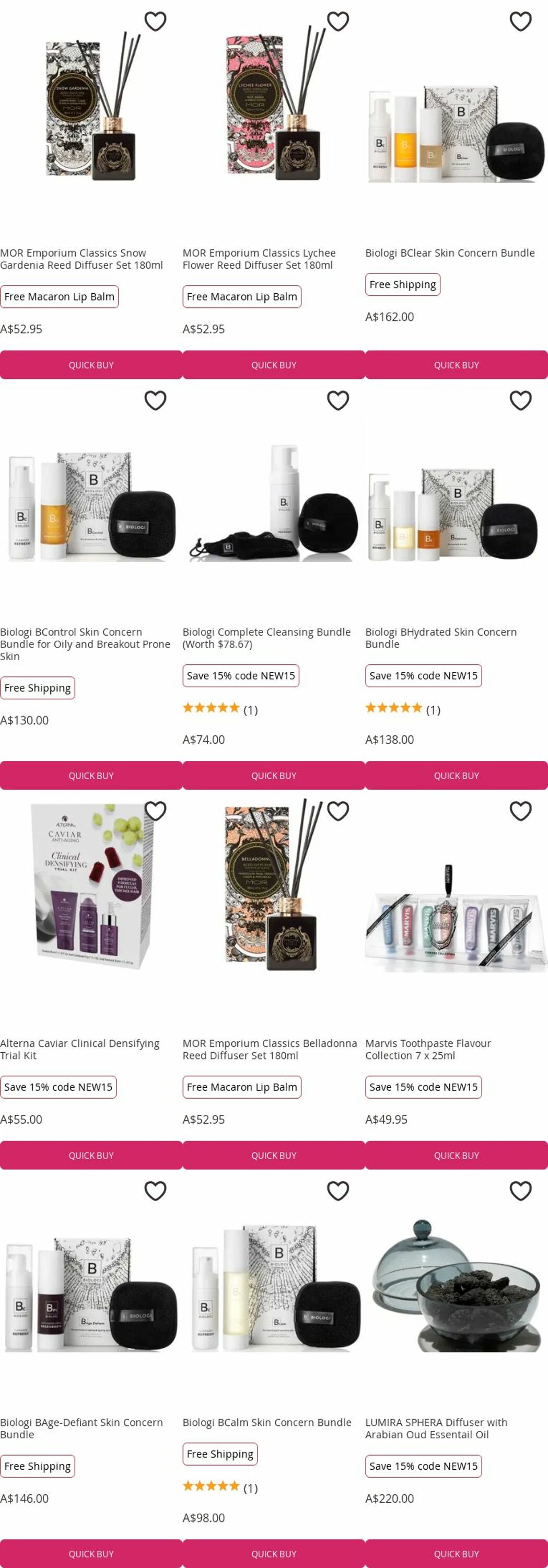This screenshot has width=548, height=1568.
Task: Heart the Alterna Caviar Densifying Trial Kit
Action: click(x=155, y=811)
